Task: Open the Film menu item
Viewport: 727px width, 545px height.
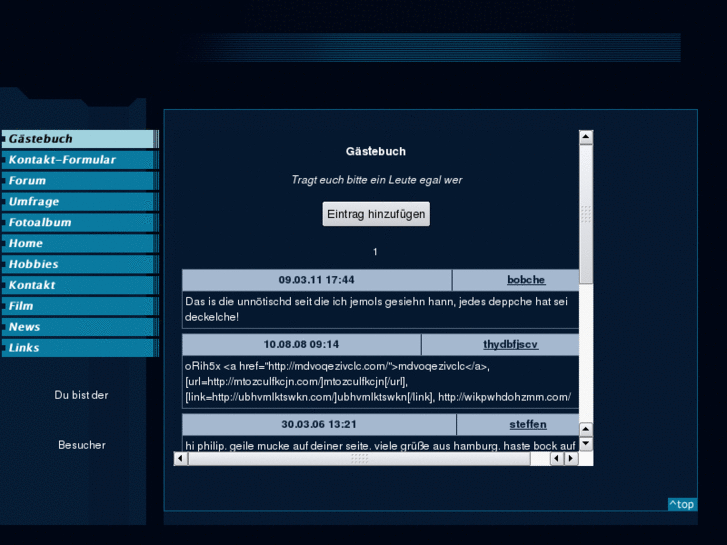Action: coord(80,306)
